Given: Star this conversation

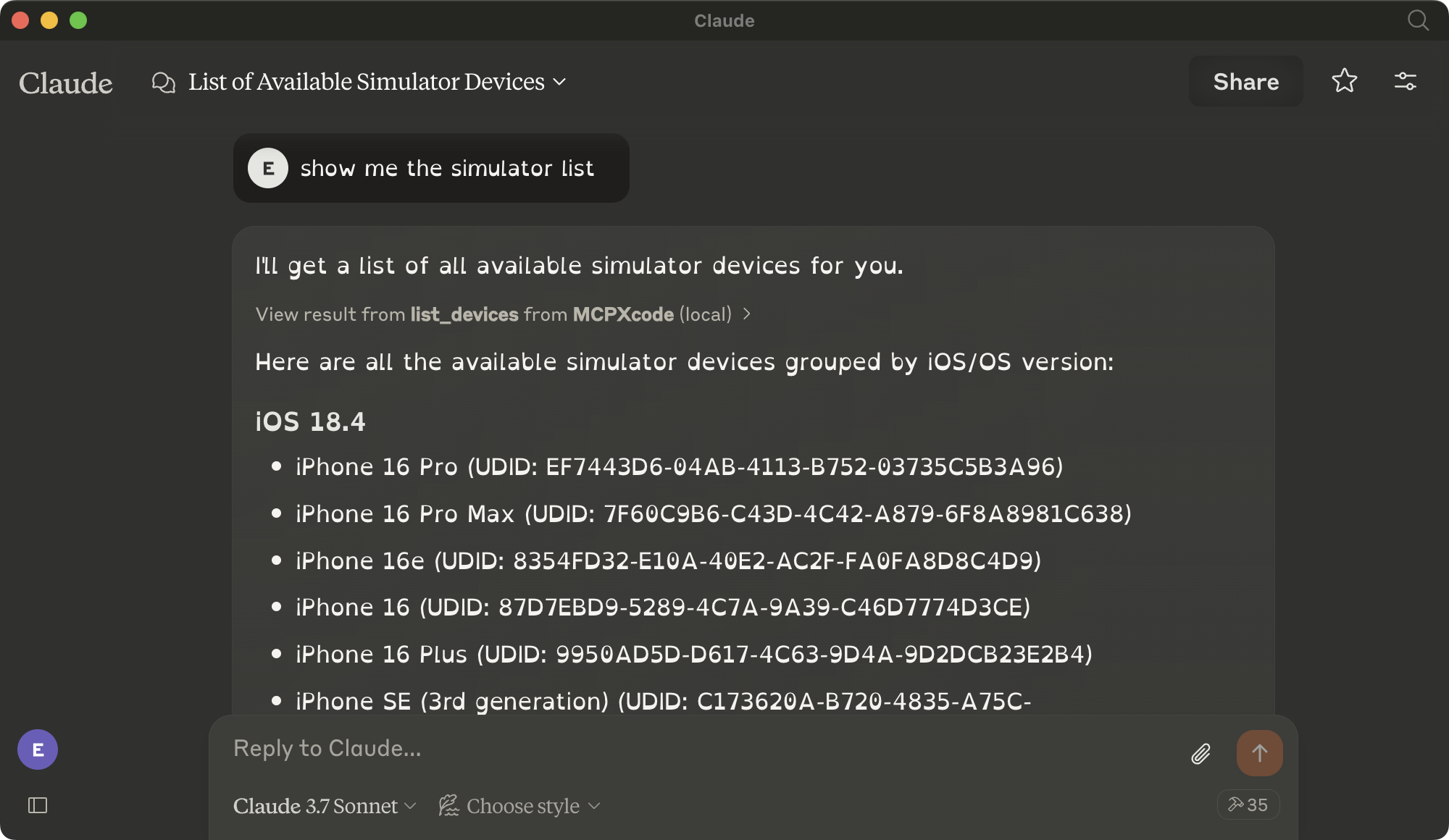Looking at the screenshot, I should (1344, 81).
